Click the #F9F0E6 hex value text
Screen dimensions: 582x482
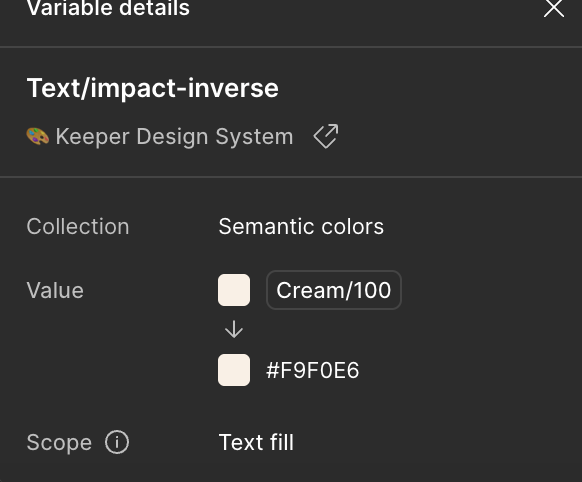pyautogui.click(x=313, y=370)
